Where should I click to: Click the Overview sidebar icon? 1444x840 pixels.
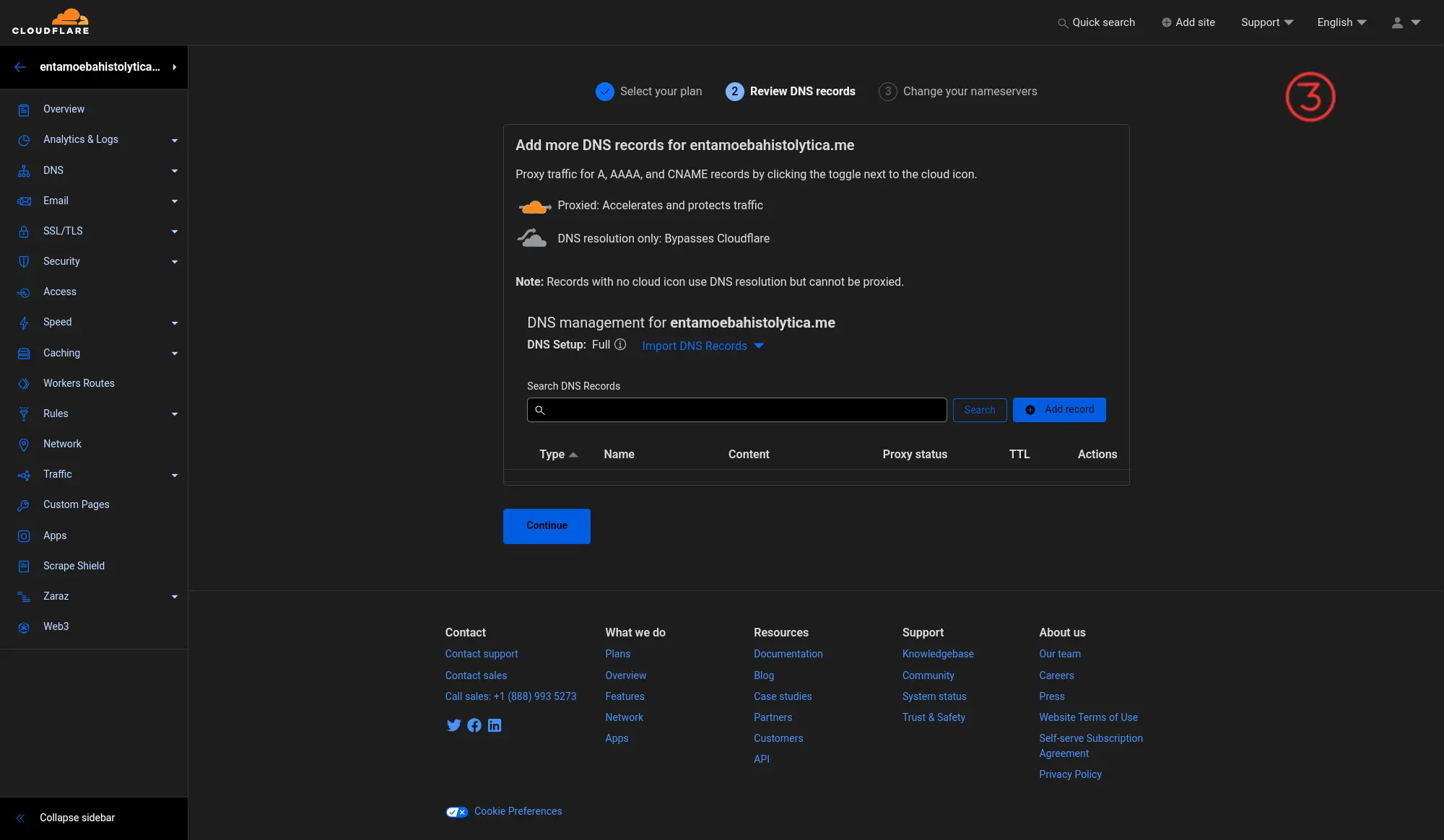[24, 110]
